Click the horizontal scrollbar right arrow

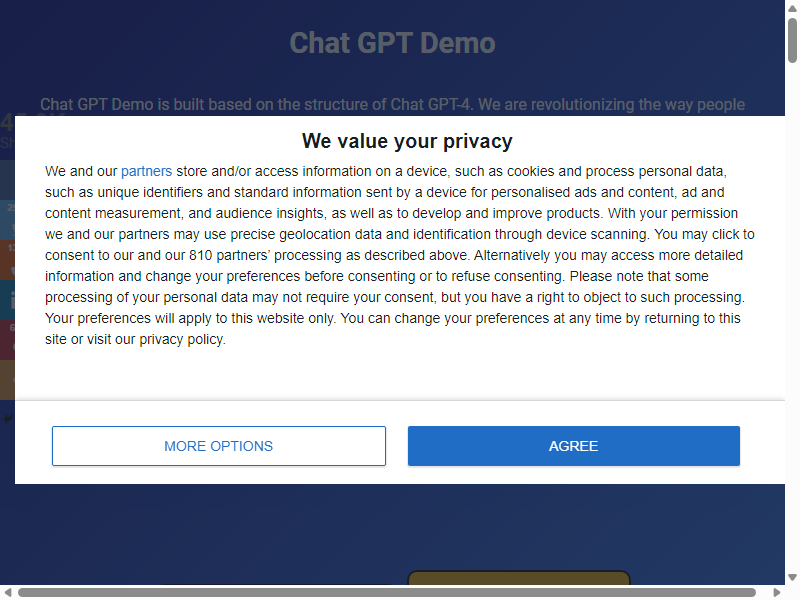click(x=777, y=592)
